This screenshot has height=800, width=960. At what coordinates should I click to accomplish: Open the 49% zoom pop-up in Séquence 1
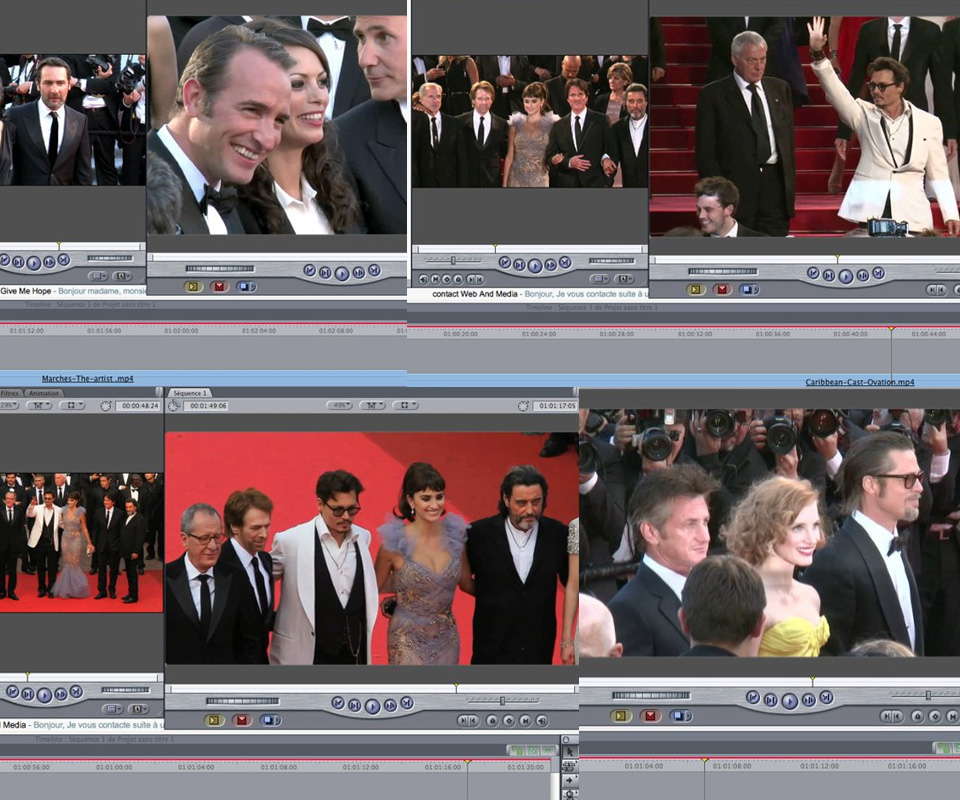click(x=340, y=405)
